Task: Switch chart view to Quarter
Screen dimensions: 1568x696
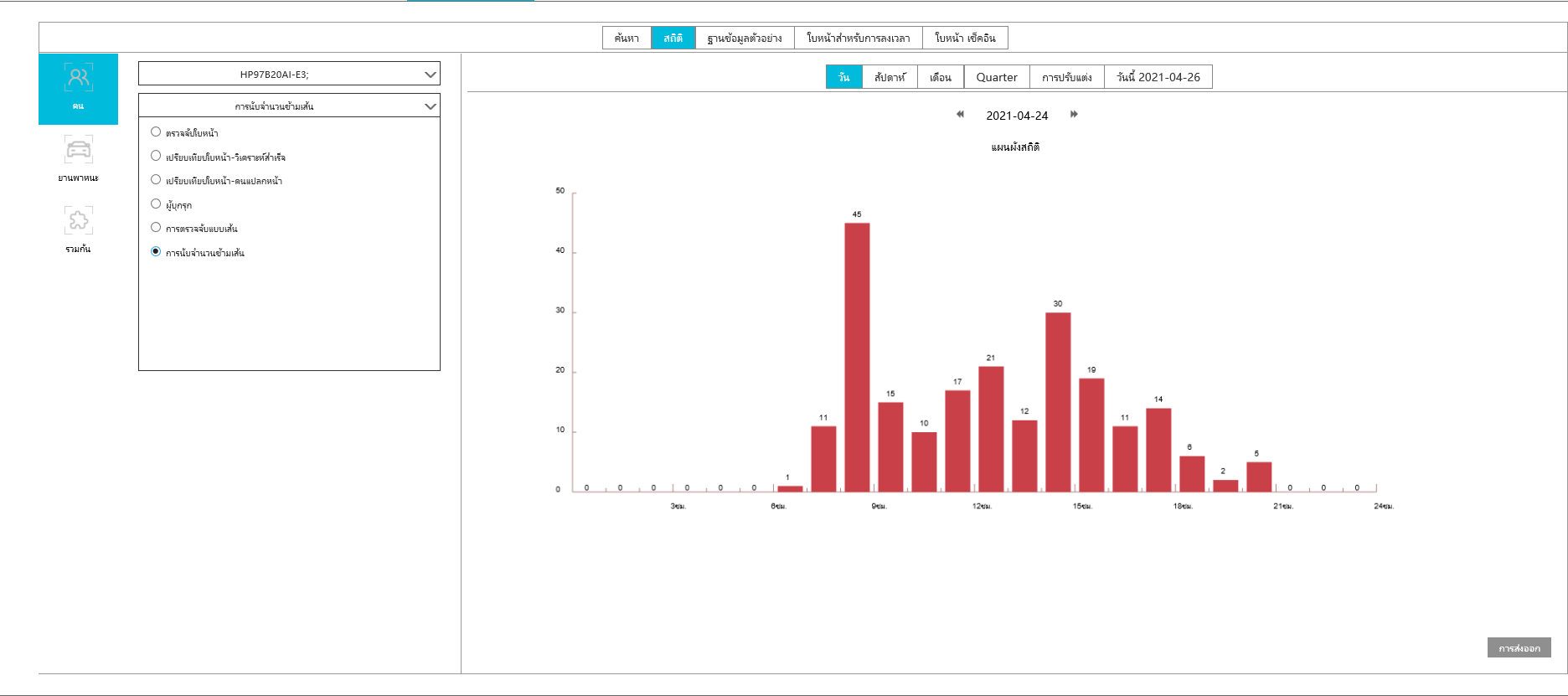Action: pos(996,77)
